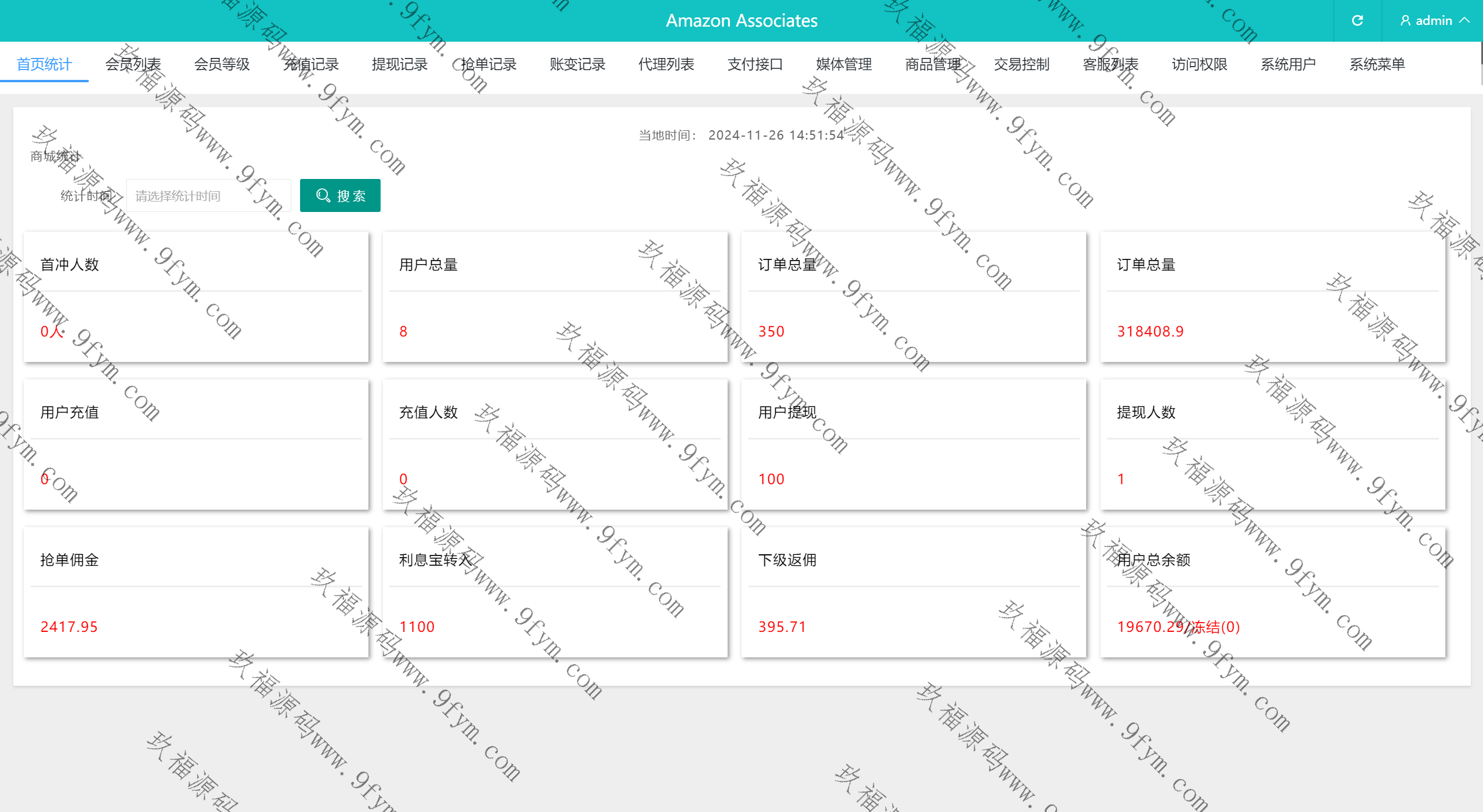Select the 支付接口 tab

755,64
